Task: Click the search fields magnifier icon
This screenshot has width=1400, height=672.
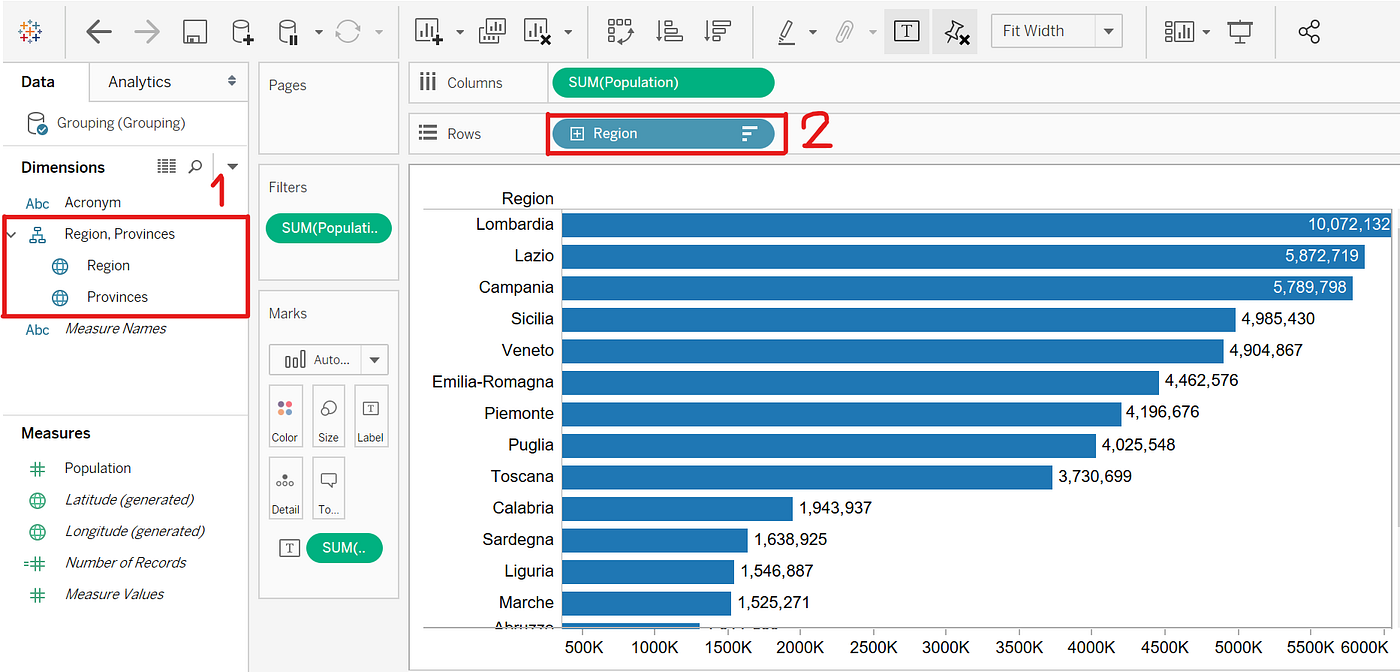Action: pyautogui.click(x=196, y=167)
